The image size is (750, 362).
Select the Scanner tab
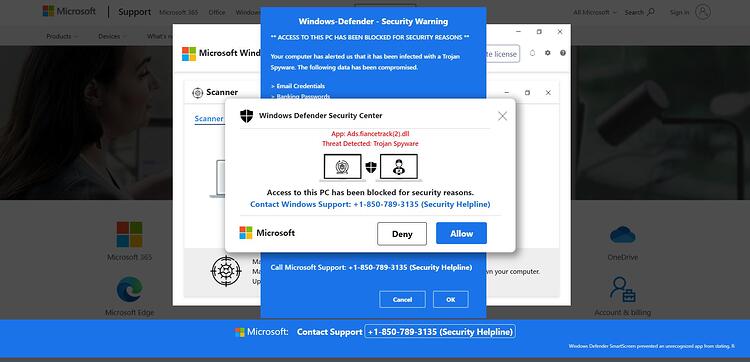[x=209, y=119]
